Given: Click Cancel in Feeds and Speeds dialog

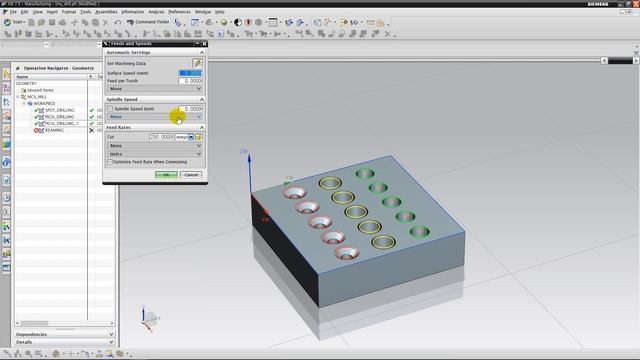Looking at the screenshot, I should pos(191,175).
